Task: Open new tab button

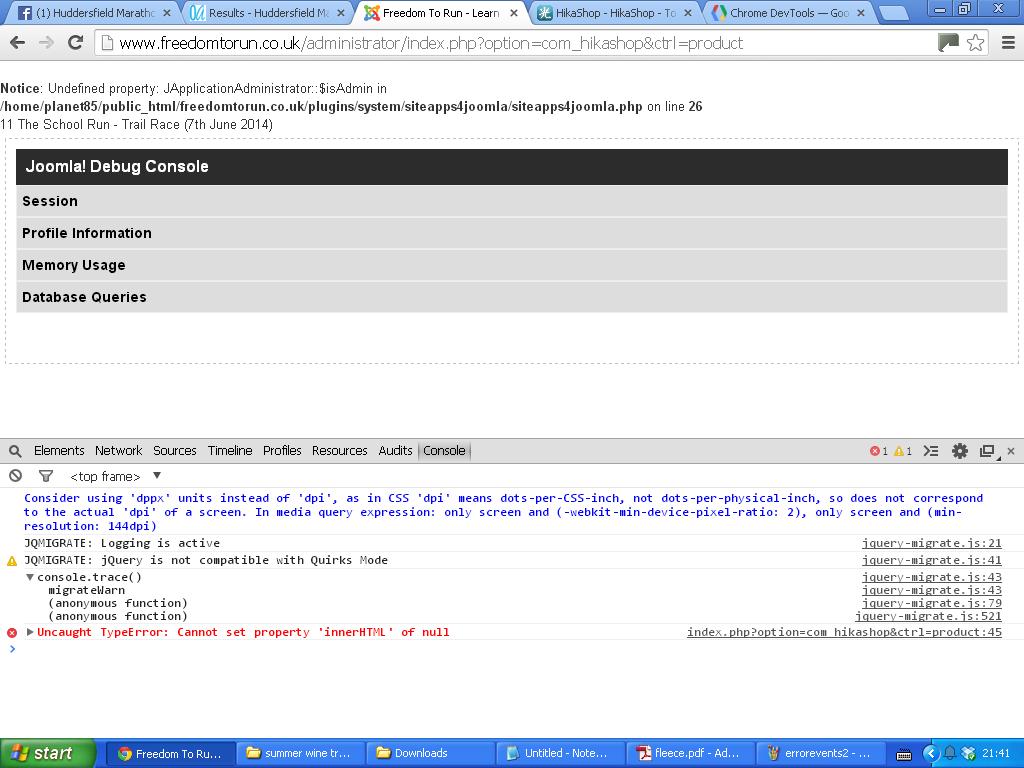Action: click(892, 12)
